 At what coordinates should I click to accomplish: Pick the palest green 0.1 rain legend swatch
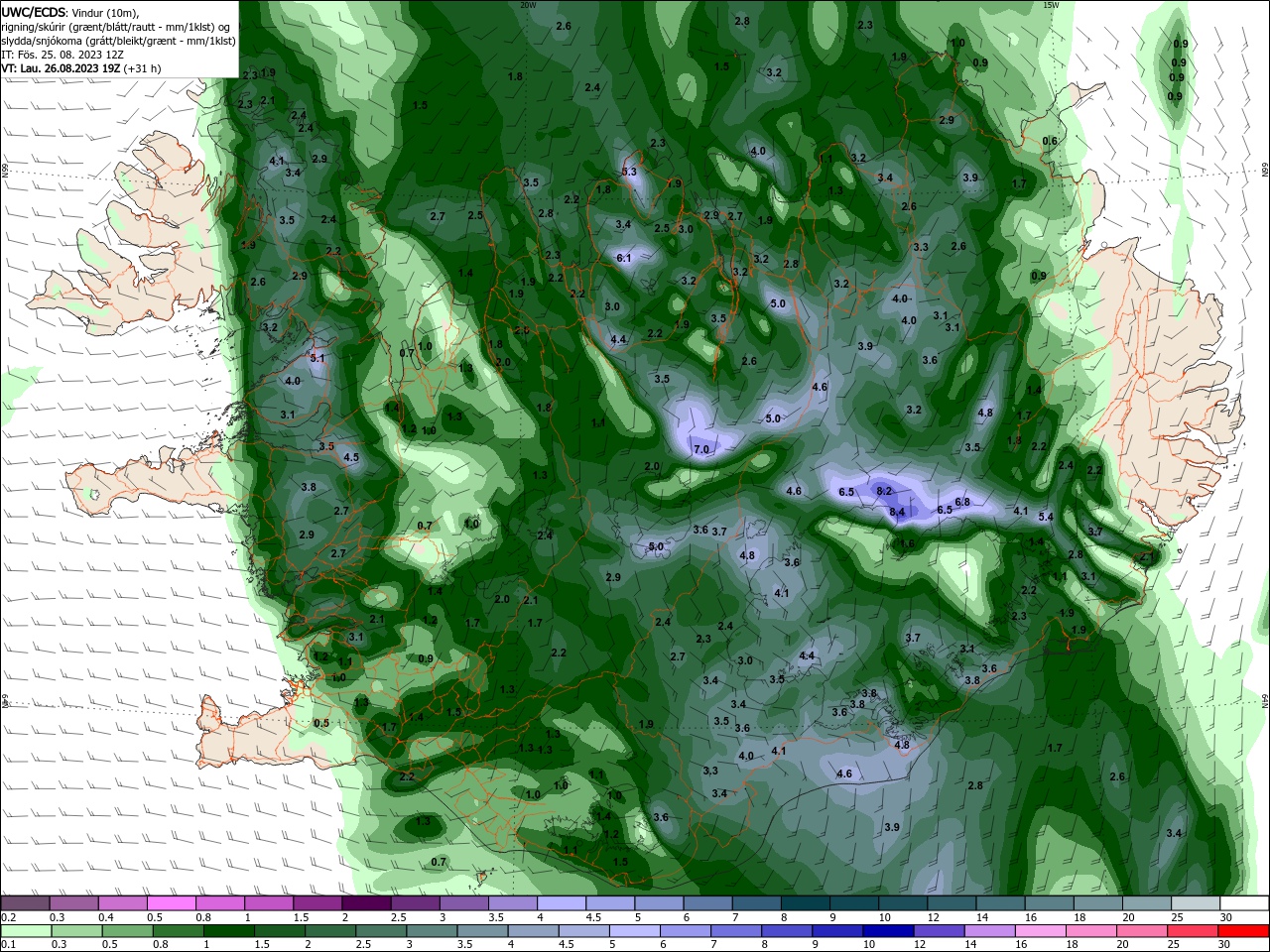coord(26,931)
